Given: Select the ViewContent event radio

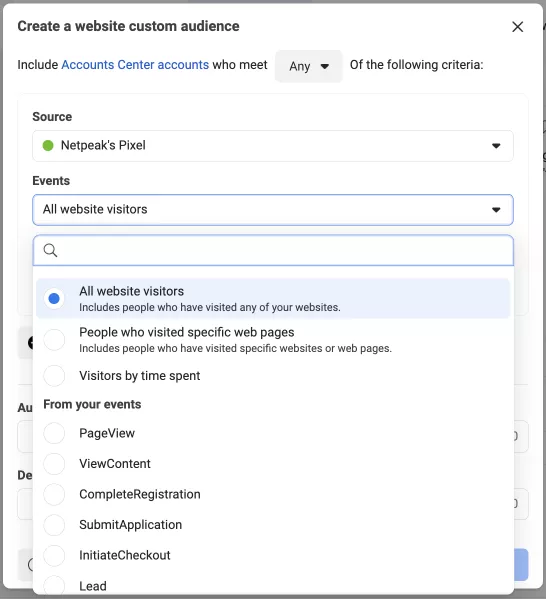Looking at the screenshot, I should click(x=54, y=464).
